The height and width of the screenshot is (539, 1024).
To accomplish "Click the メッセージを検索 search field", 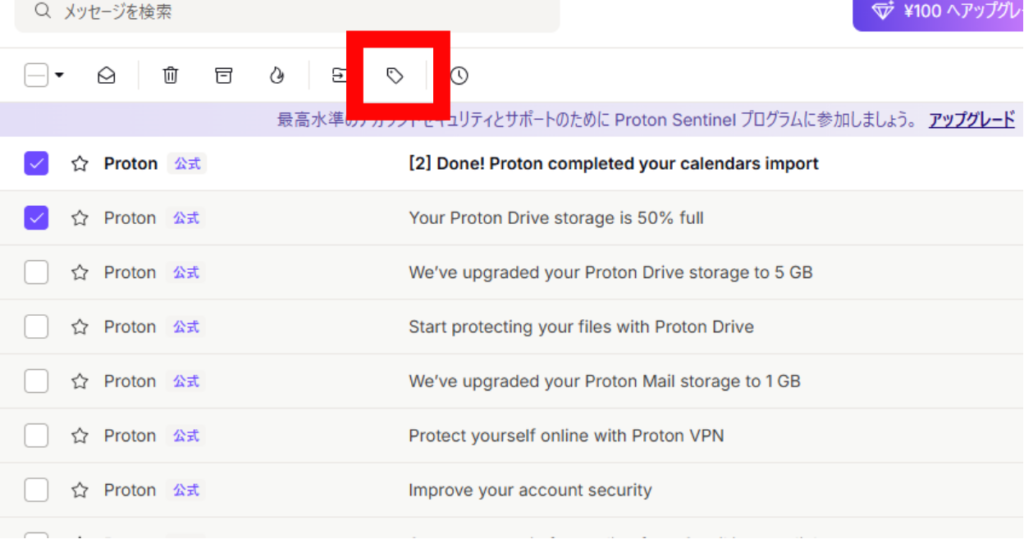I will coord(287,12).
